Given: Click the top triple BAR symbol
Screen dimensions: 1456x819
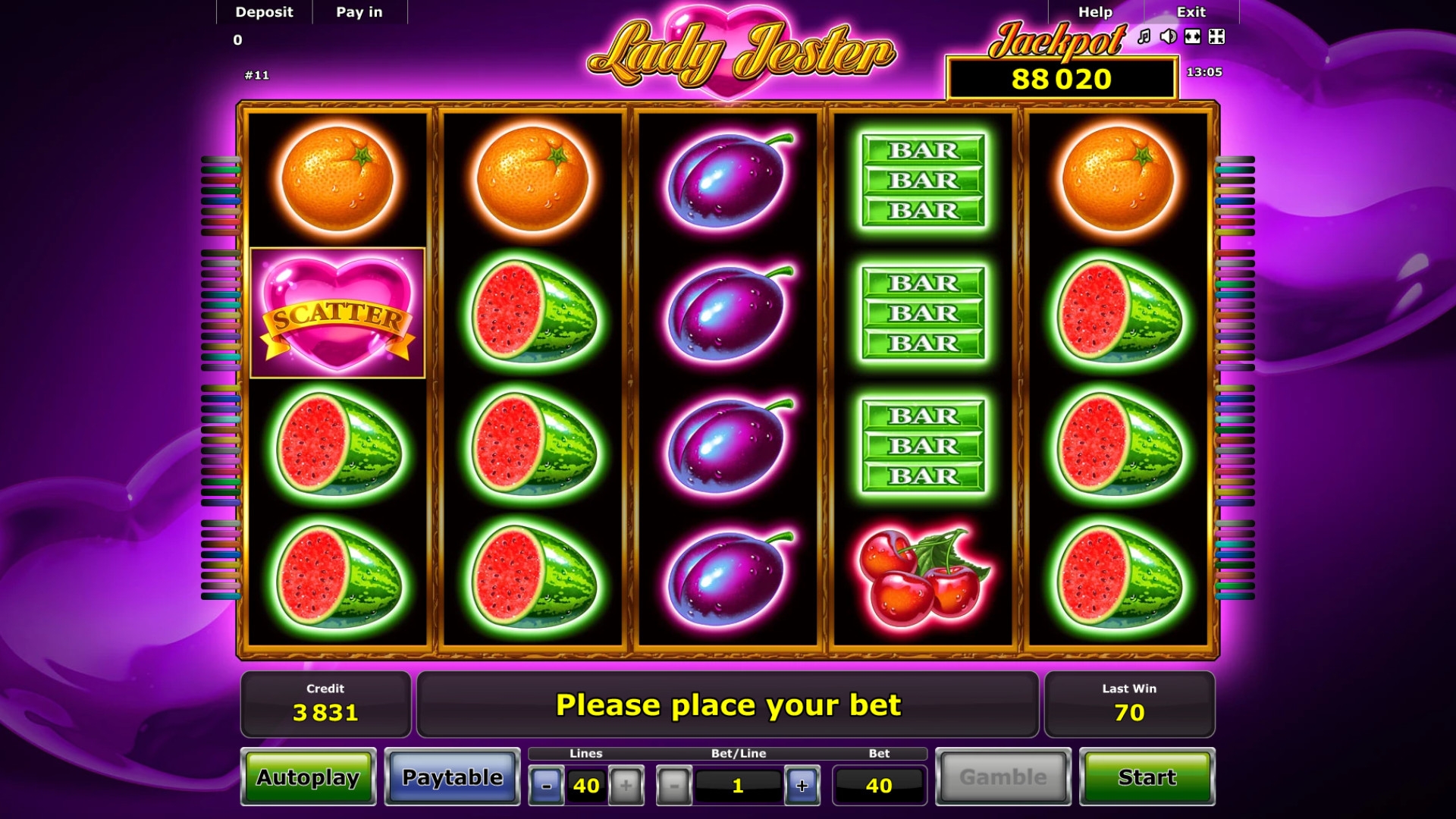Looking at the screenshot, I should 923,180.
